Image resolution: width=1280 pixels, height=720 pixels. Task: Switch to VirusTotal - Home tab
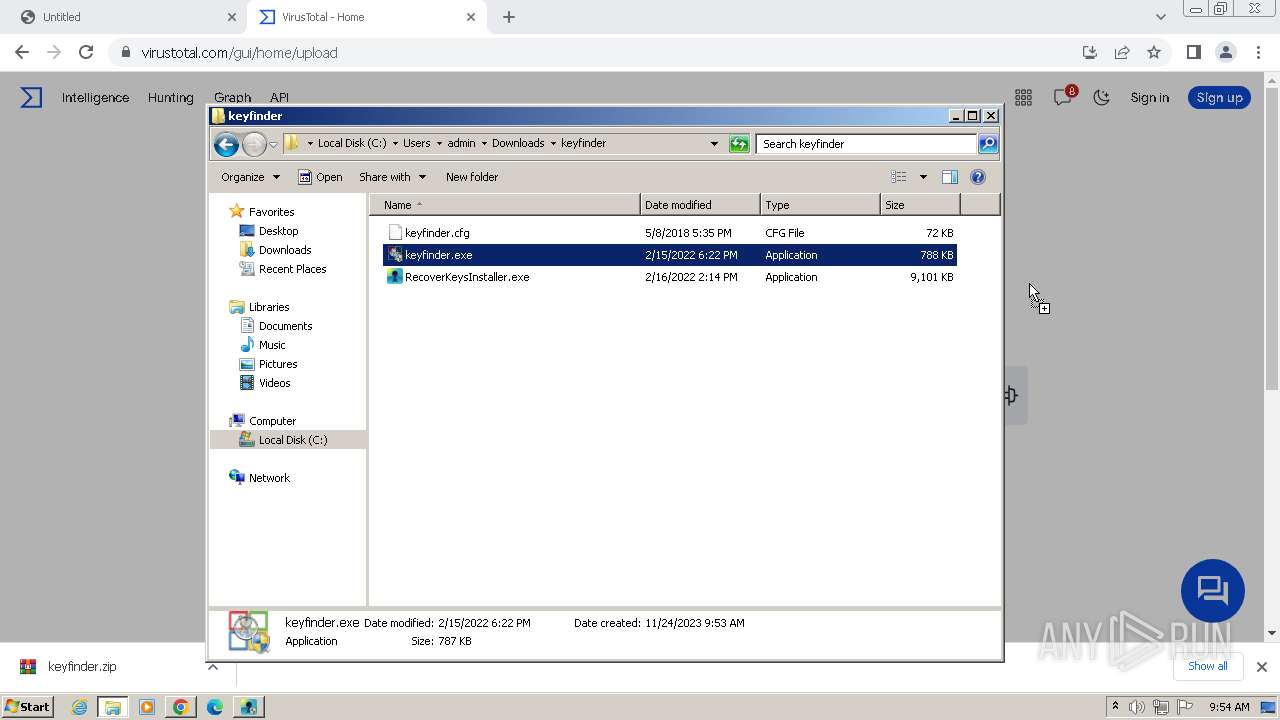pos(365,17)
